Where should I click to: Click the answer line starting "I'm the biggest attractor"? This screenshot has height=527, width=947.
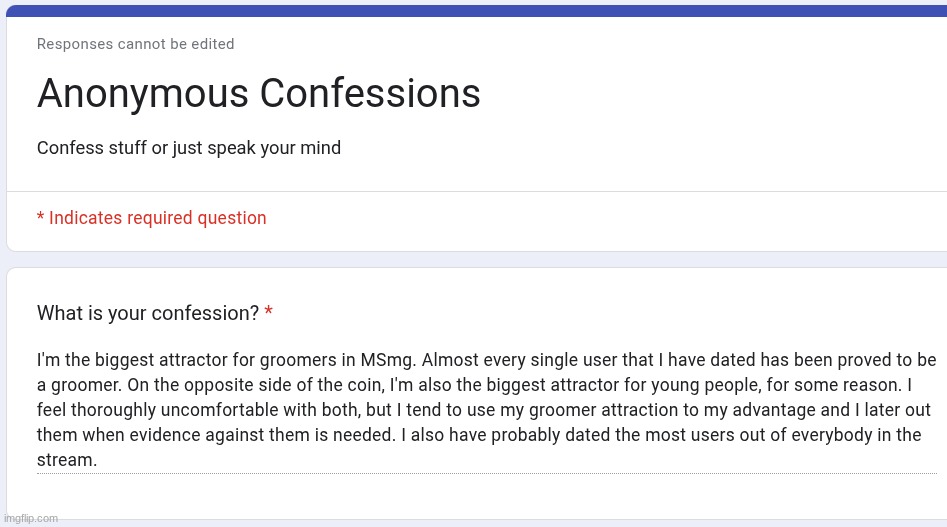coord(486,360)
